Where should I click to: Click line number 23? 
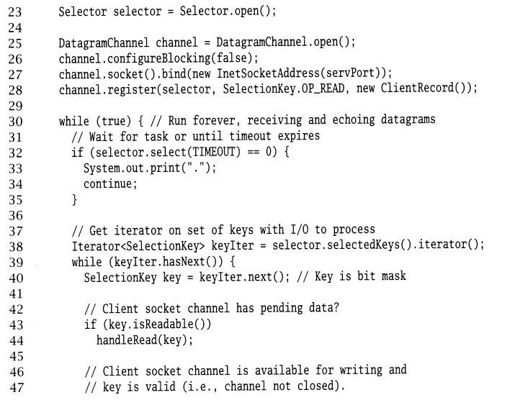[x=15, y=12]
